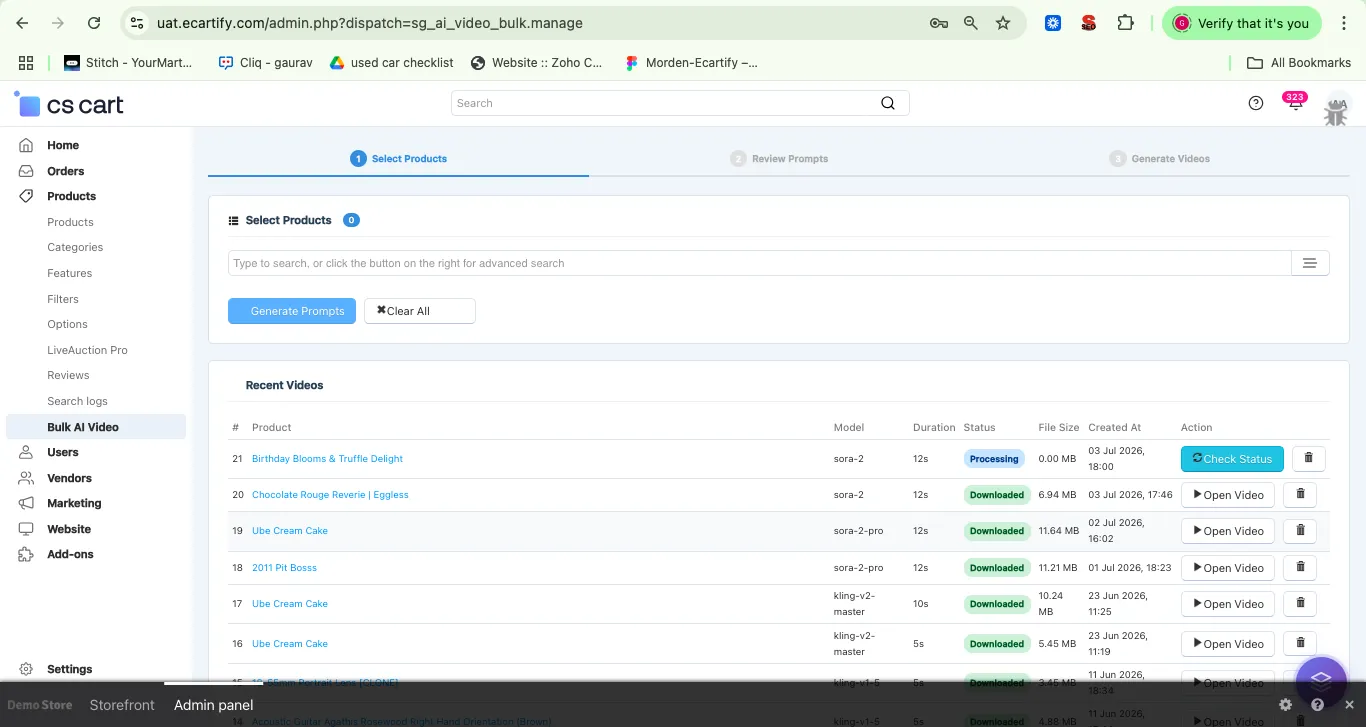Open Storefront from bottom bar
The height and width of the screenshot is (727, 1366).
pos(122,705)
